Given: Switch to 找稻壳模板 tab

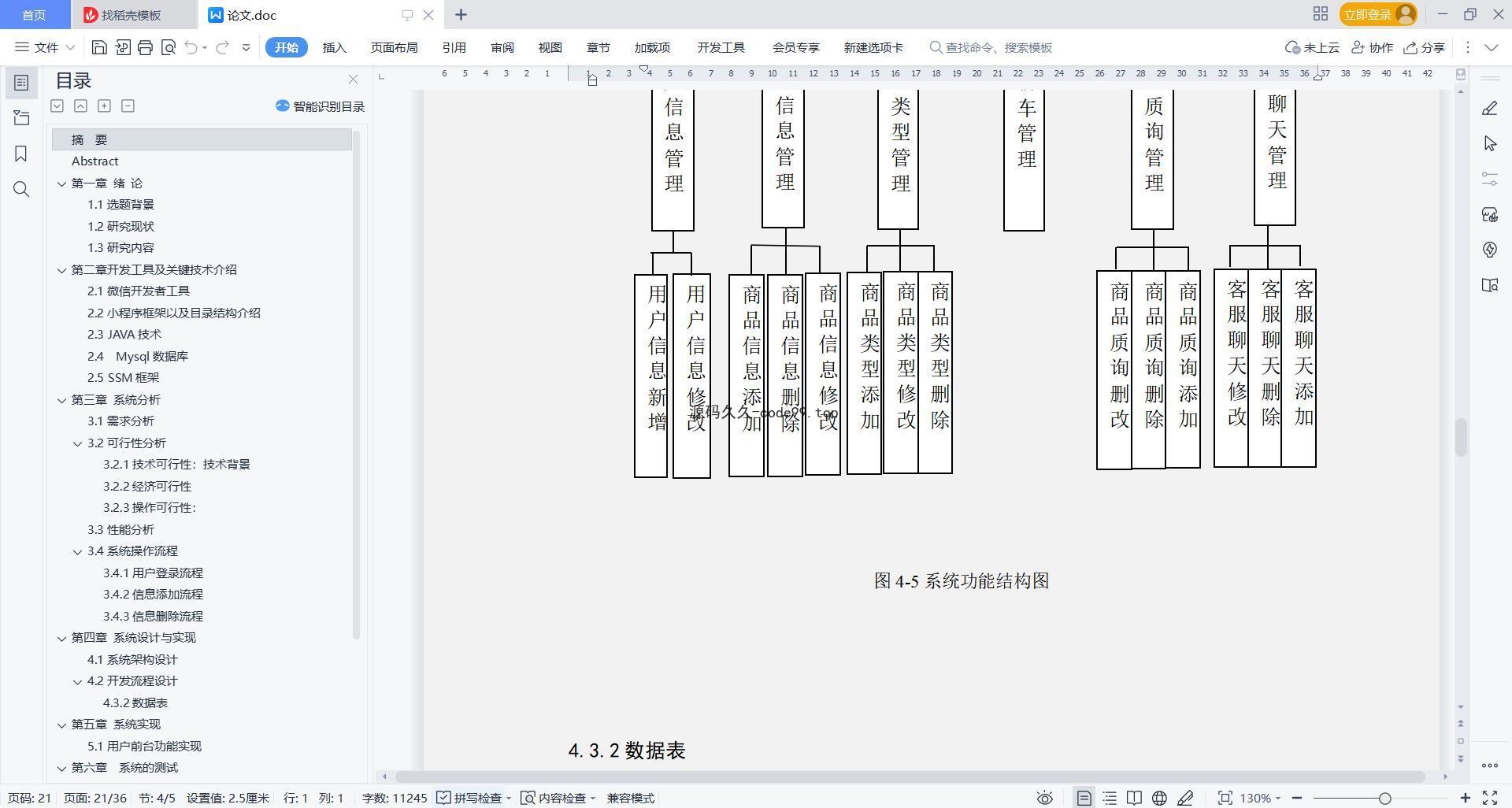Looking at the screenshot, I should point(131,15).
